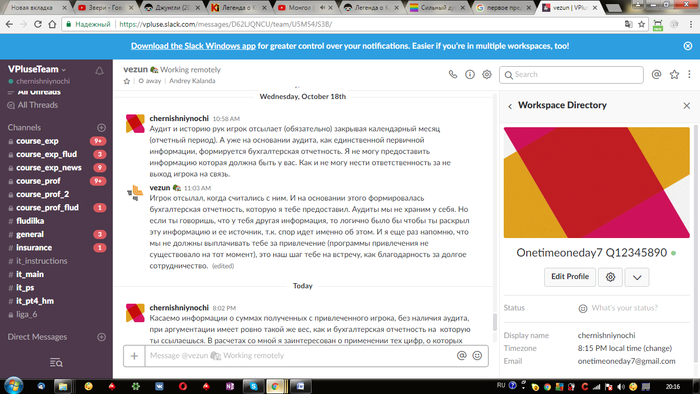
Task: Go back in Workspace Directory
Action: click(x=510, y=106)
